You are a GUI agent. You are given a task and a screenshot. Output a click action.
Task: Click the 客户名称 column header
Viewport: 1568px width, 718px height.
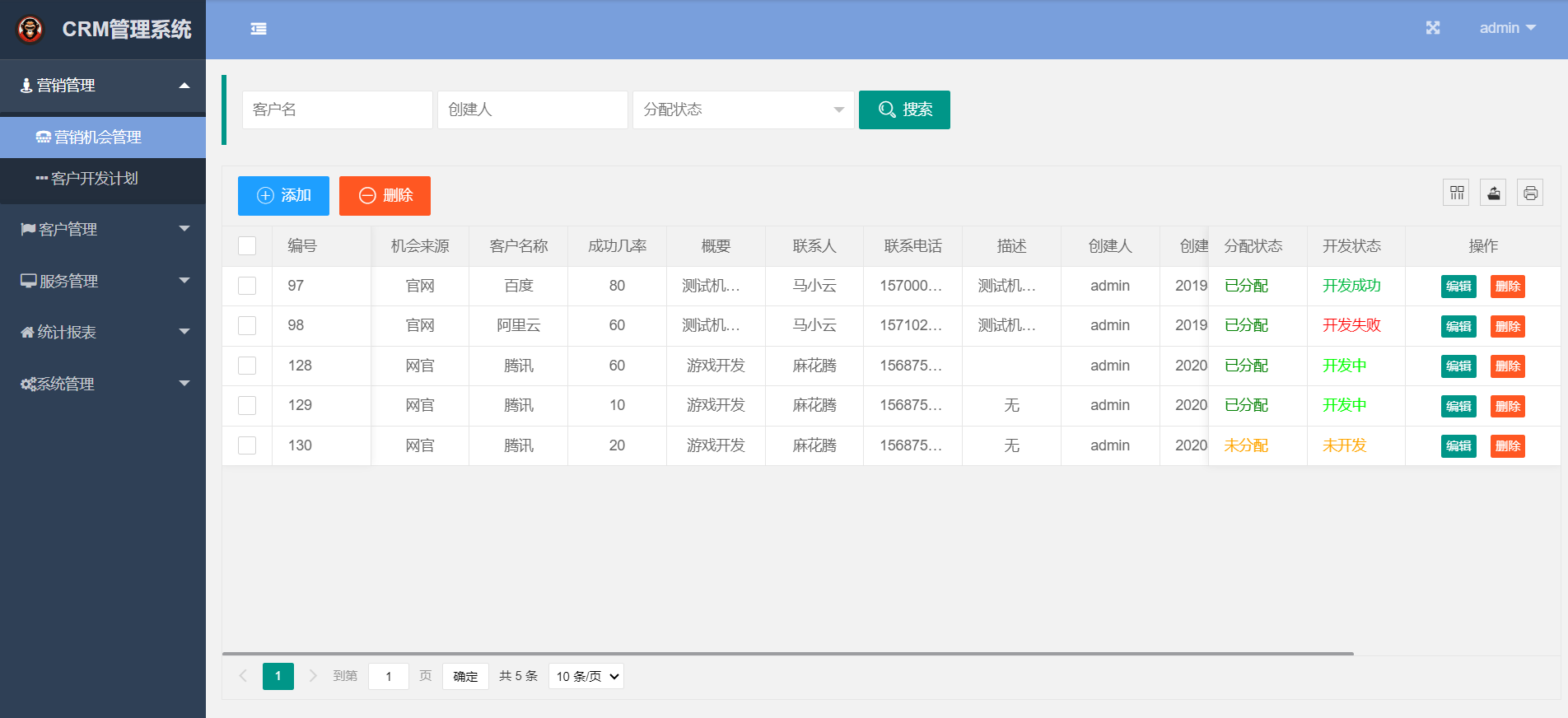(x=519, y=246)
